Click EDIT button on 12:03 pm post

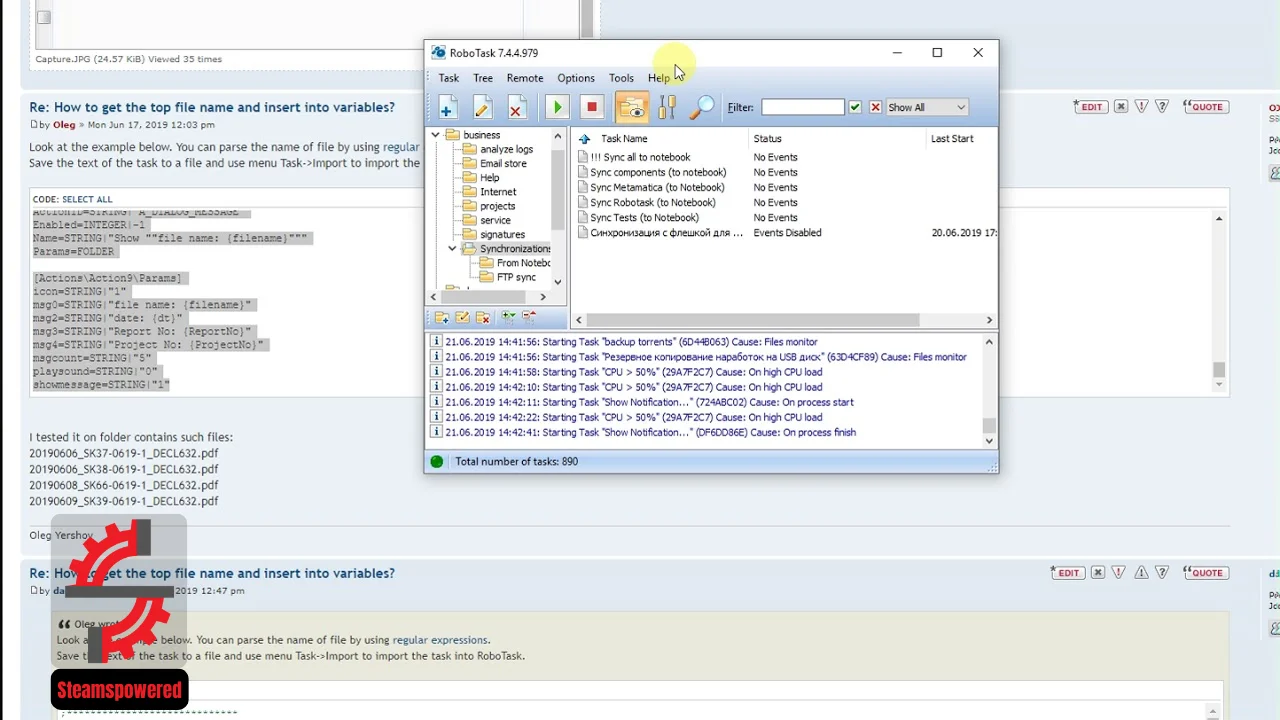[x=1089, y=106]
